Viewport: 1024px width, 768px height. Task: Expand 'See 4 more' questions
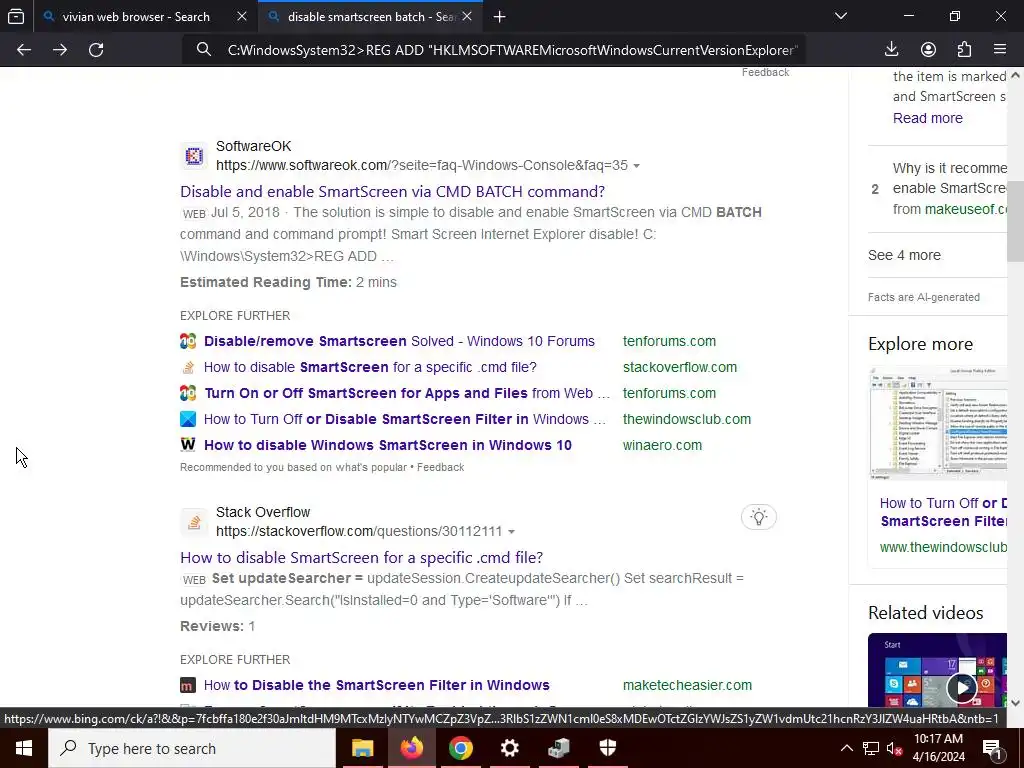tap(904, 255)
